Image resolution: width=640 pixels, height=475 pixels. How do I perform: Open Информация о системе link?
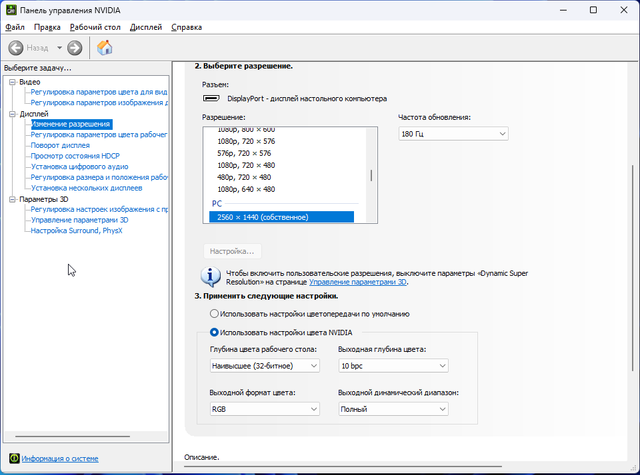pos(60,459)
